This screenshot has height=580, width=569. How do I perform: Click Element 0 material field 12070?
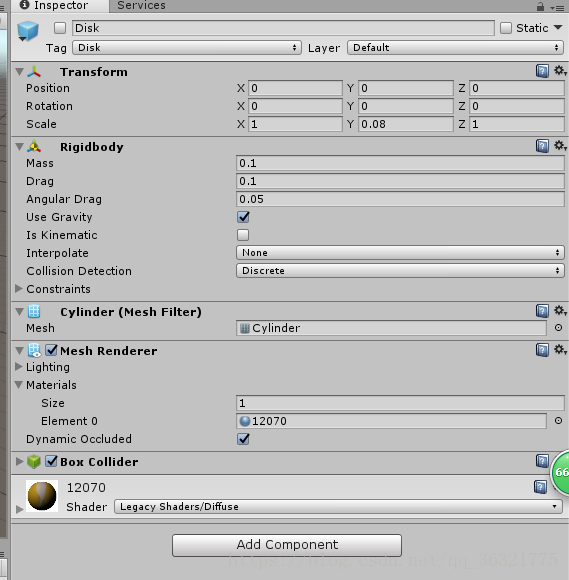coord(391,421)
